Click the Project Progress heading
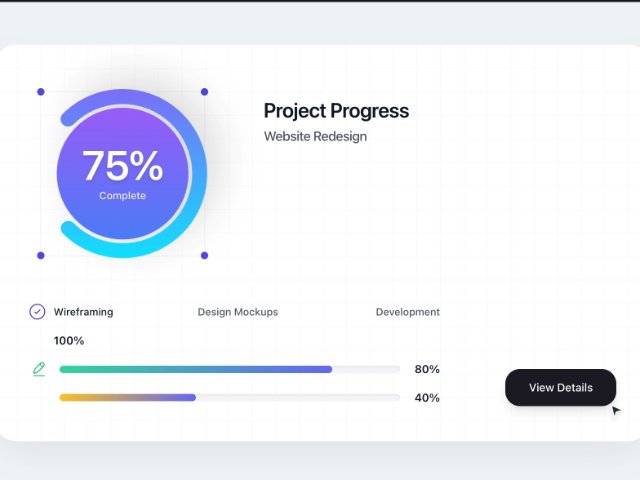 click(336, 111)
